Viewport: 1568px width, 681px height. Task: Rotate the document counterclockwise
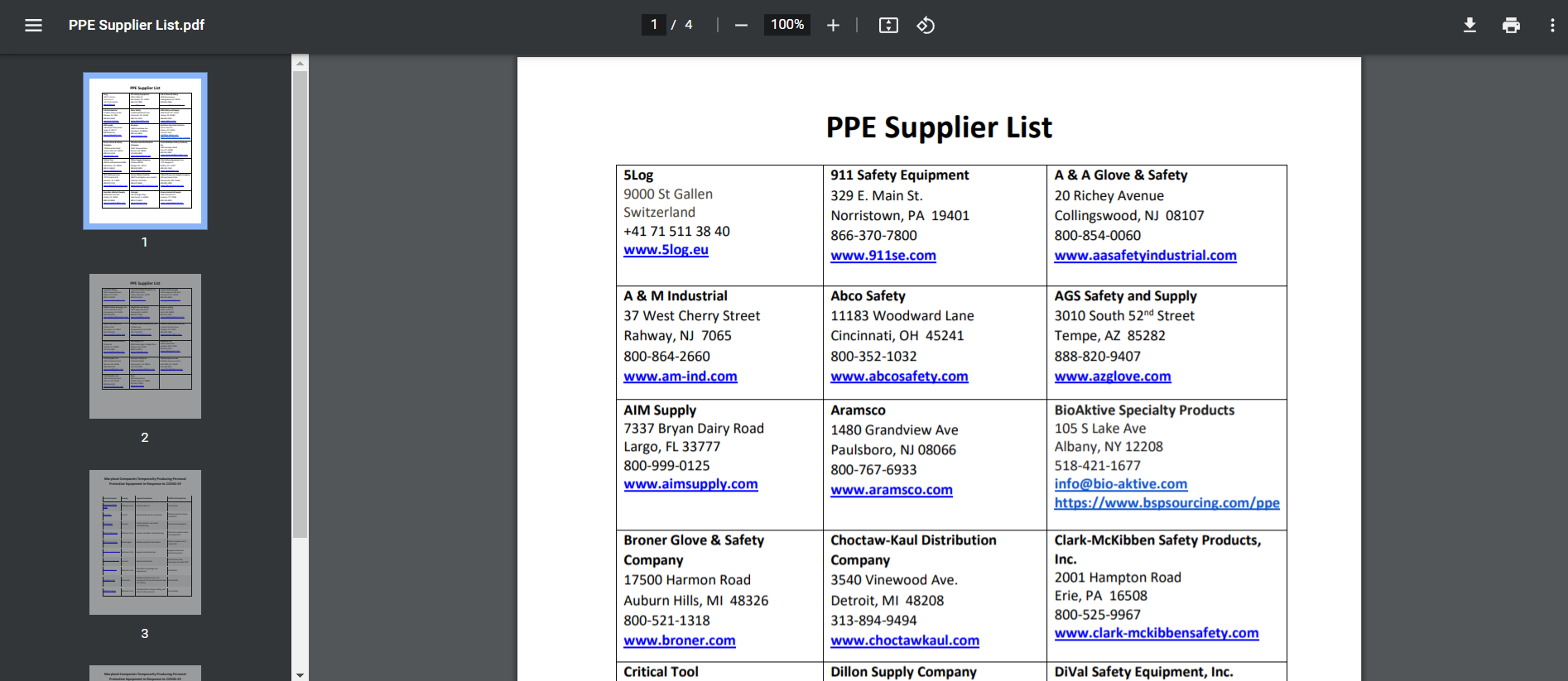point(926,26)
